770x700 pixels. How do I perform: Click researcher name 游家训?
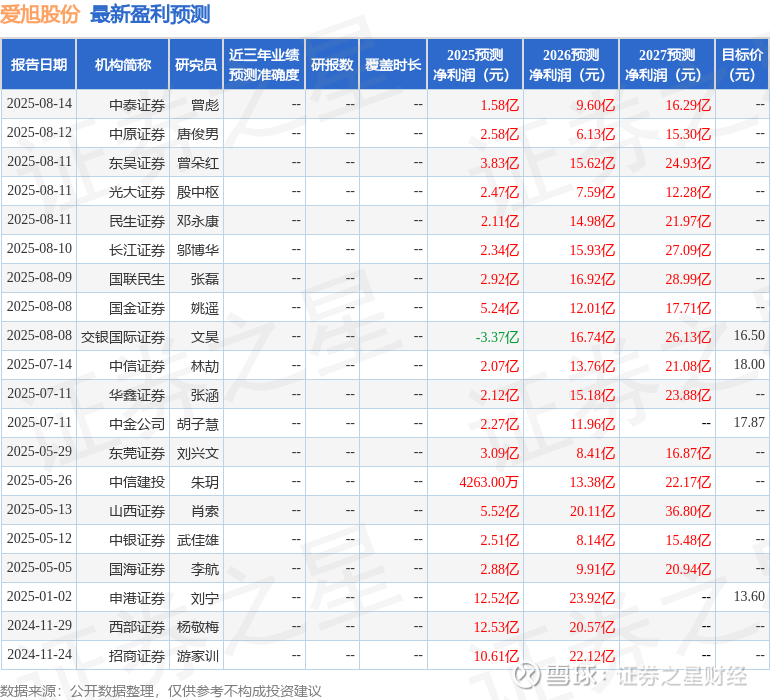[198, 655]
